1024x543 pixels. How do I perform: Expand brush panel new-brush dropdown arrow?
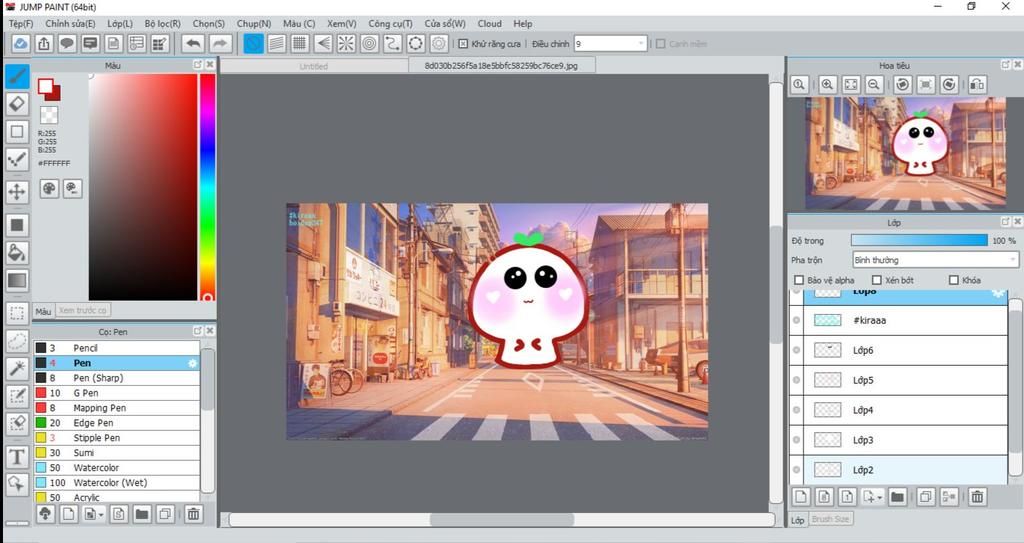point(100,515)
